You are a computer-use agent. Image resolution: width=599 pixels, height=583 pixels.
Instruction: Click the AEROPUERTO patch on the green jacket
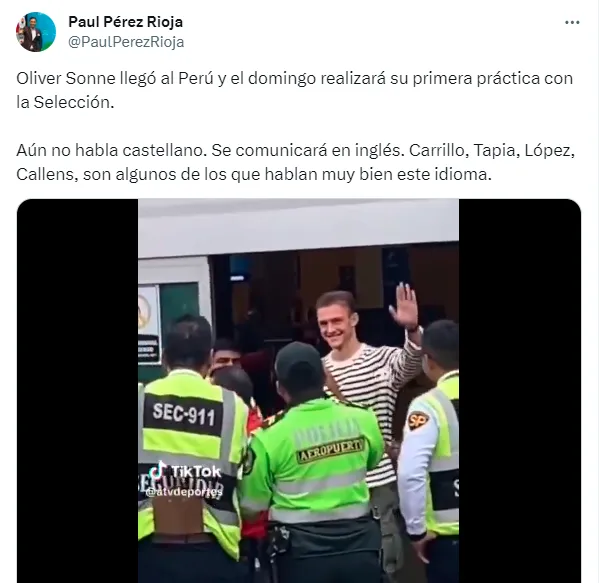coord(331,451)
